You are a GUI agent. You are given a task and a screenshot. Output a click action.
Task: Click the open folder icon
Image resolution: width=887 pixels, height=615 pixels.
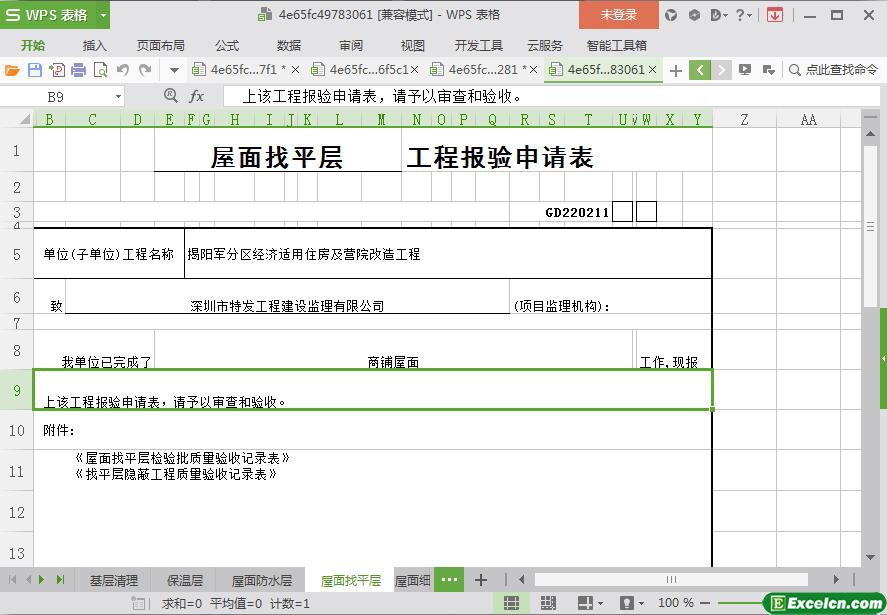[12, 70]
